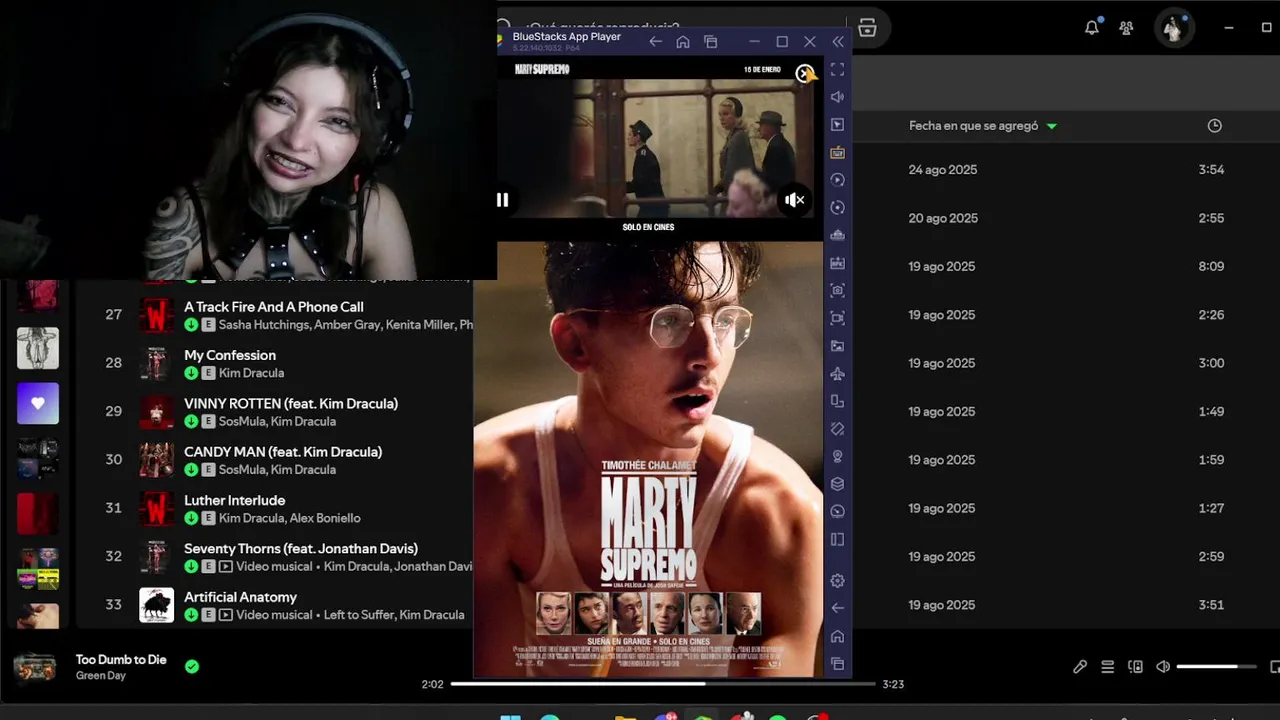Click the recent apps icon at BlueStacks sidebar bottom
Viewport: 1280px width, 720px height.
(838, 664)
